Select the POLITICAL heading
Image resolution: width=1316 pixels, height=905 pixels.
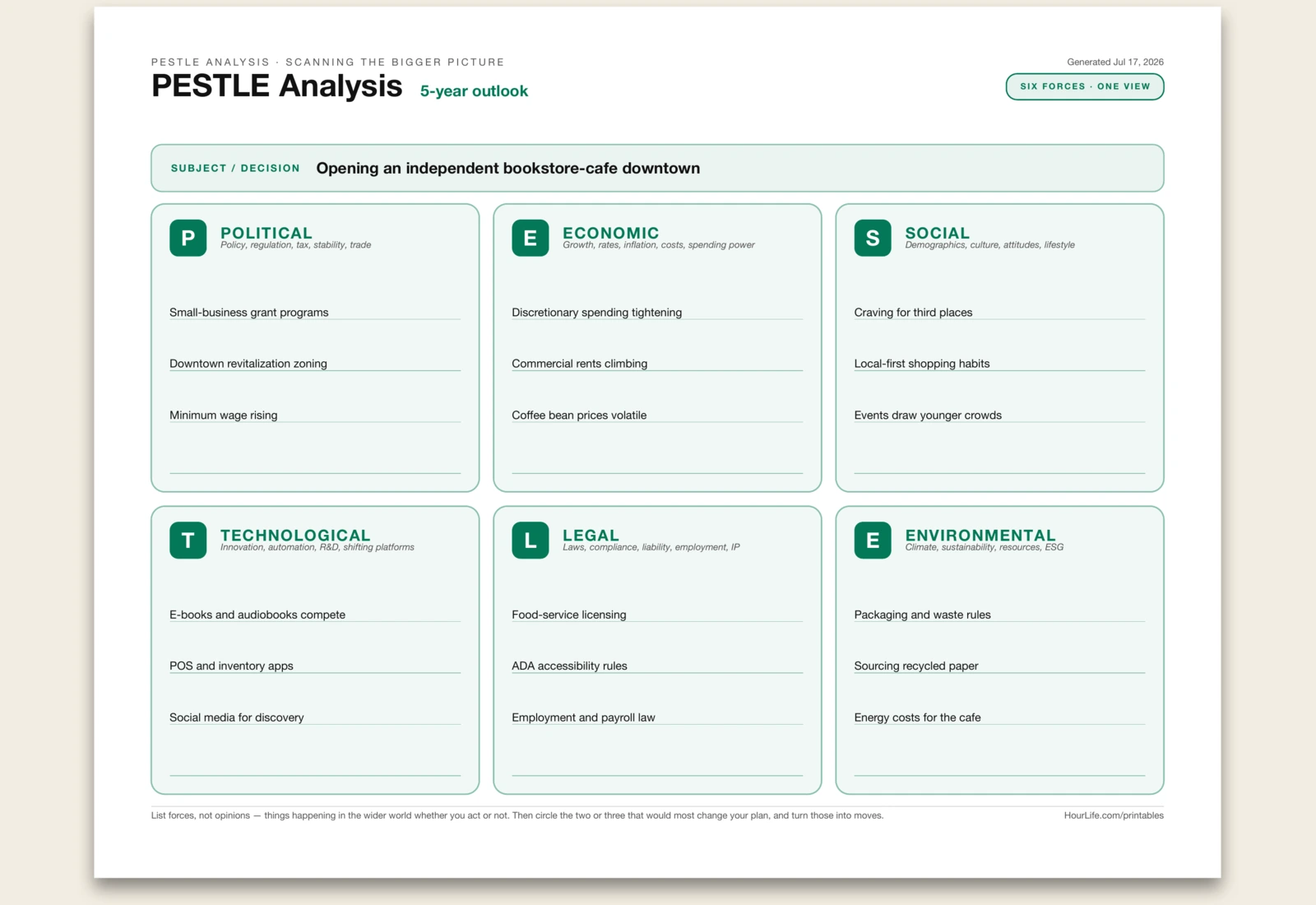pyautogui.click(x=266, y=233)
